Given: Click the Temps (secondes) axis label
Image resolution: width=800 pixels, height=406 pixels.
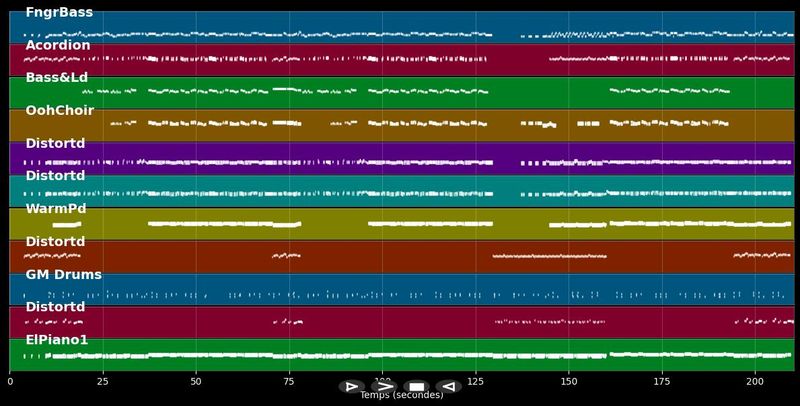Looking at the screenshot, I should 402,395.
